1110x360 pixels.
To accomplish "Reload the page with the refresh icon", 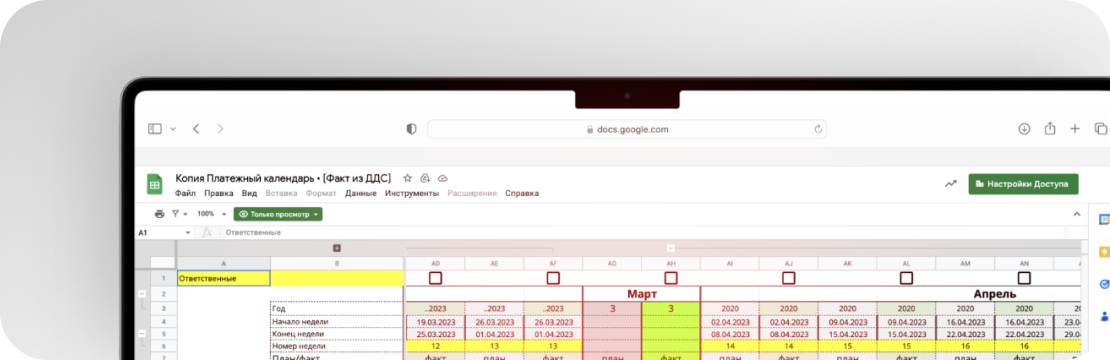I will tap(818, 129).
